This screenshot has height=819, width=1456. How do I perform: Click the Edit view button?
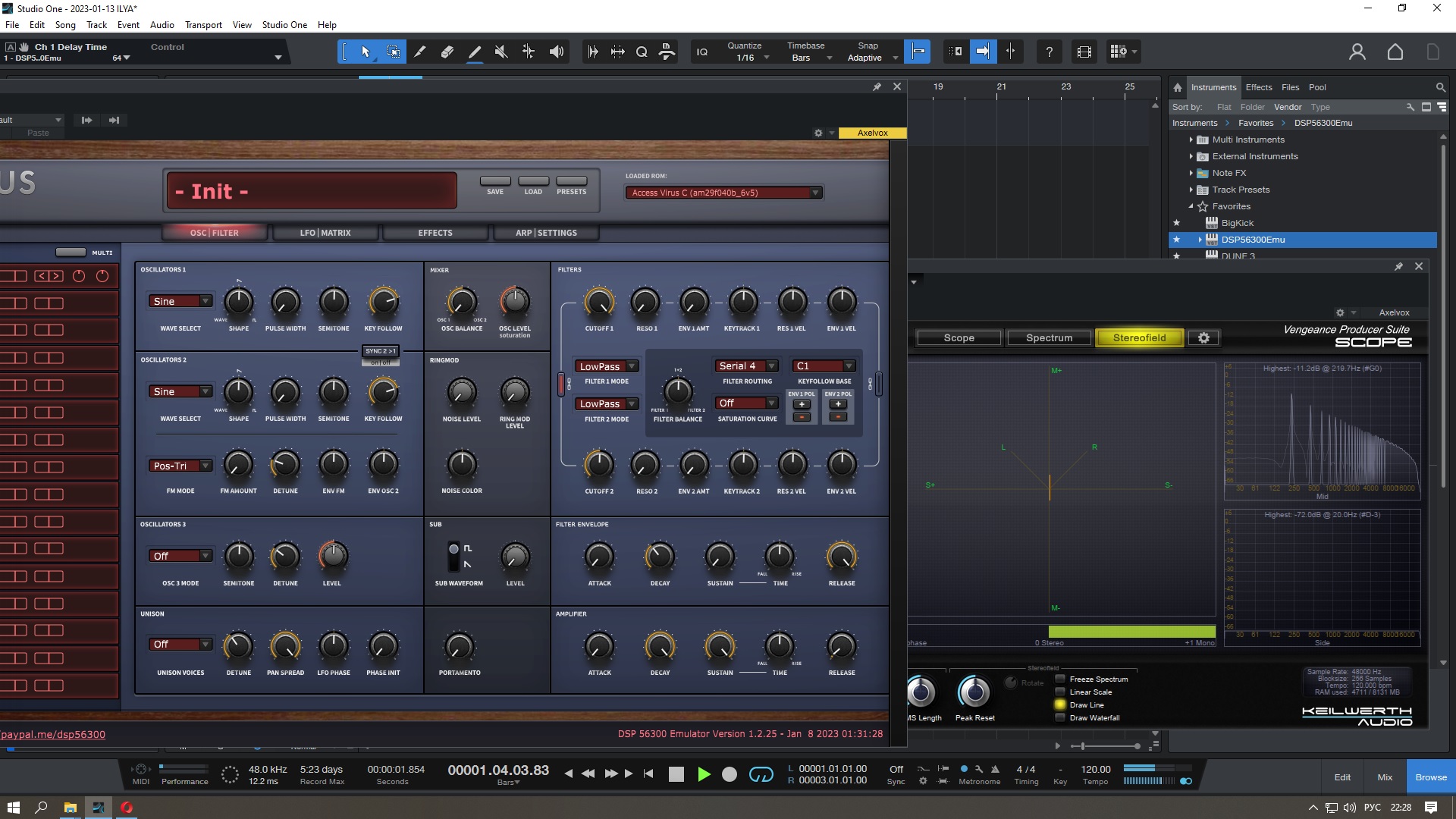pyautogui.click(x=1342, y=777)
